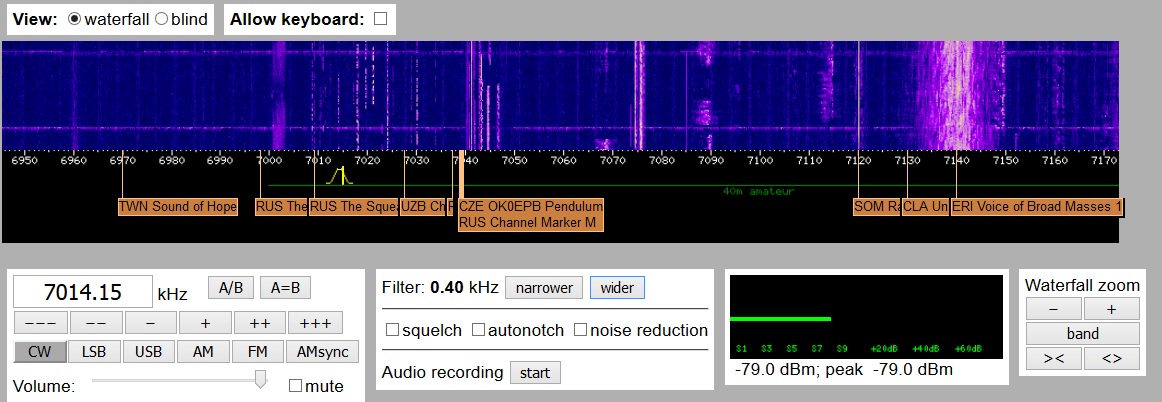Switch to USB mode

pos(148,352)
